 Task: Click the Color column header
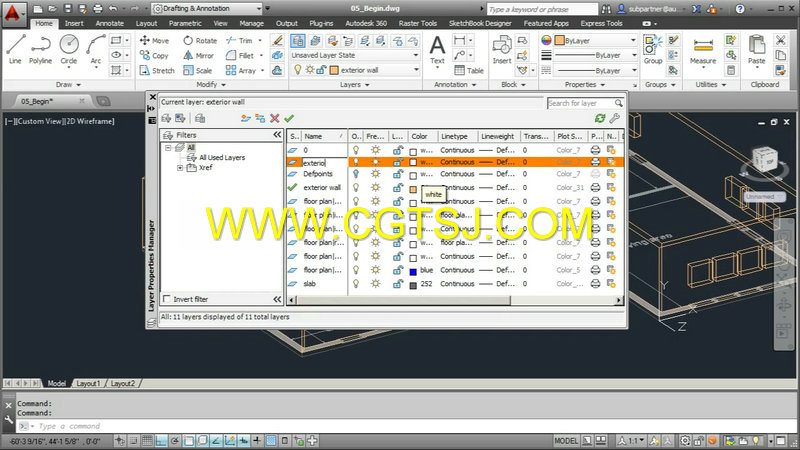(422, 136)
